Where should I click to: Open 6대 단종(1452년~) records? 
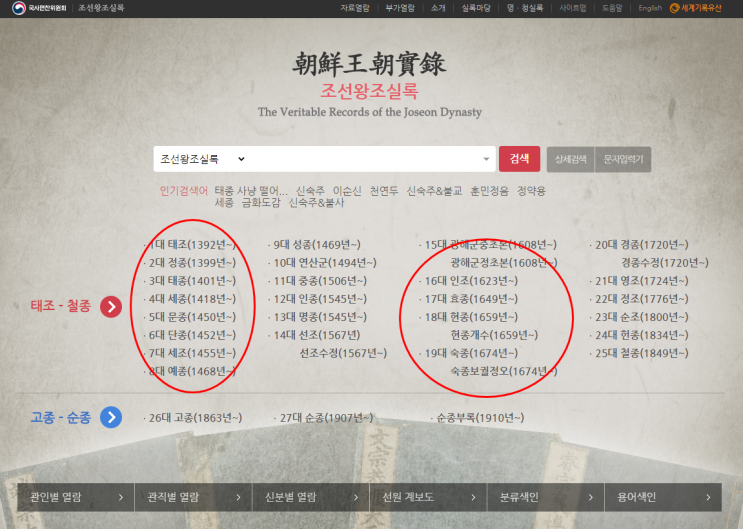pyautogui.click(x=190, y=335)
